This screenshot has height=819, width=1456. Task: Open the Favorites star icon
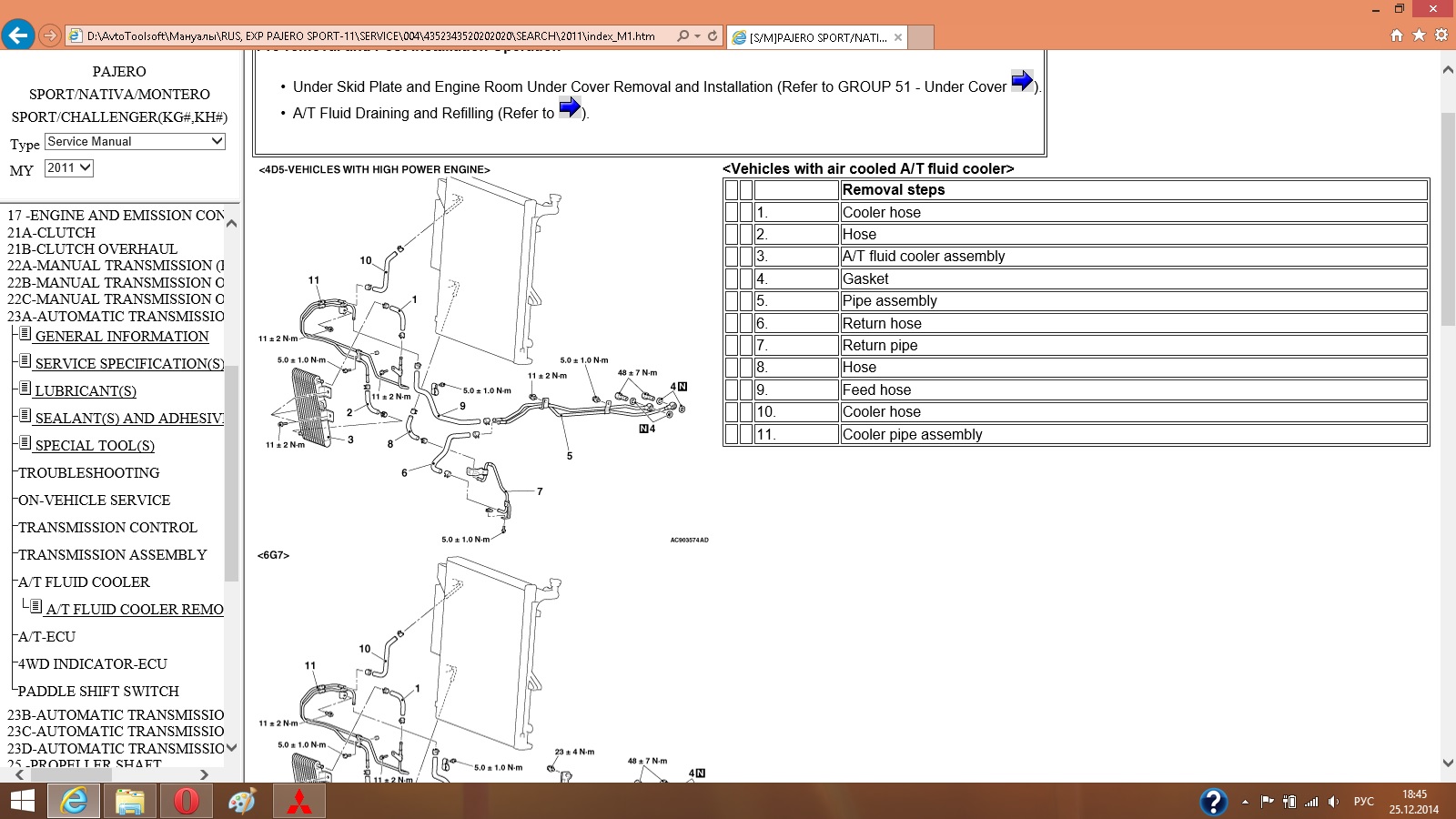coord(1419,35)
